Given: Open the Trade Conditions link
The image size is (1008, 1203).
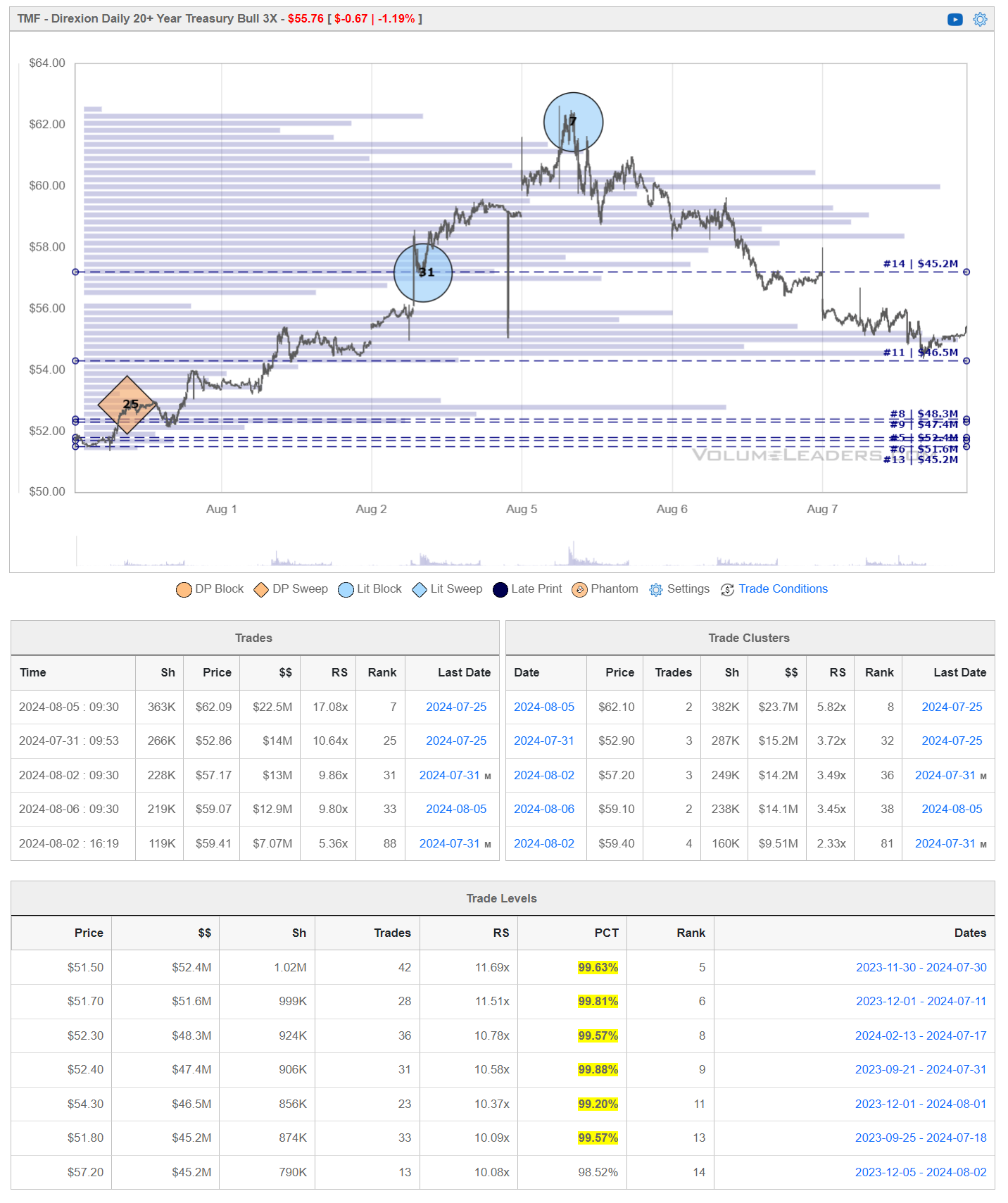Looking at the screenshot, I should click(x=783, y=589).
